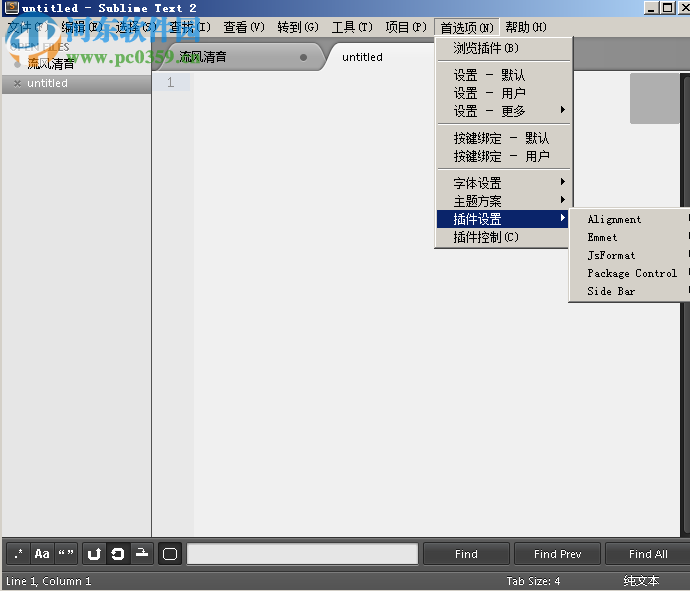Viewport: 690px width, 591px height.
Task: Close untitled file via sidebar x
Action: [17, 84]
